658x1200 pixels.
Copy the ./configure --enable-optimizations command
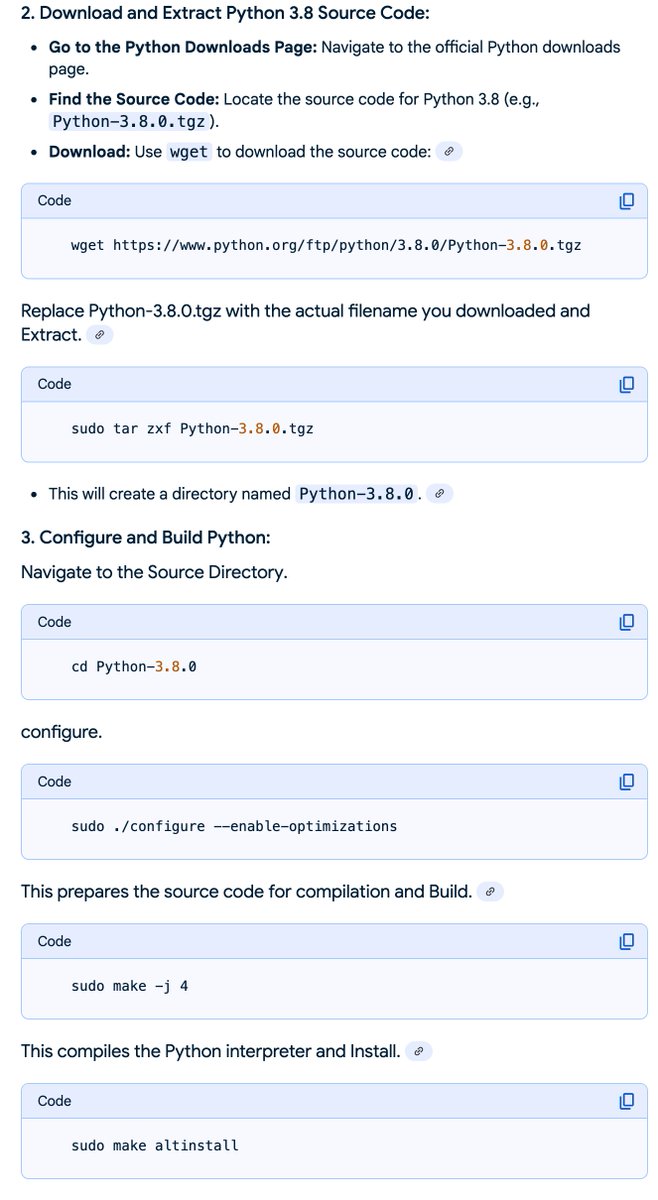626,782
